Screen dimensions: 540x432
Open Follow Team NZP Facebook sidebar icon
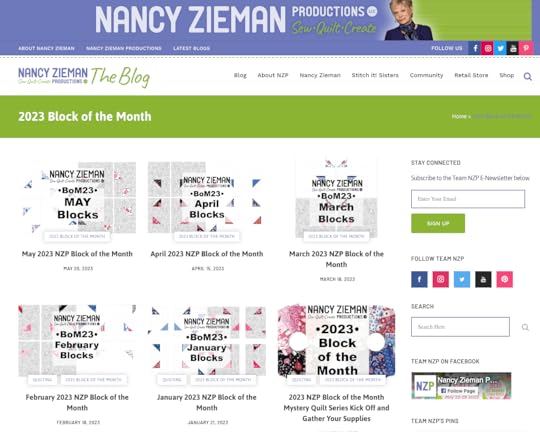pyautogui.click(x=419, y=279)
